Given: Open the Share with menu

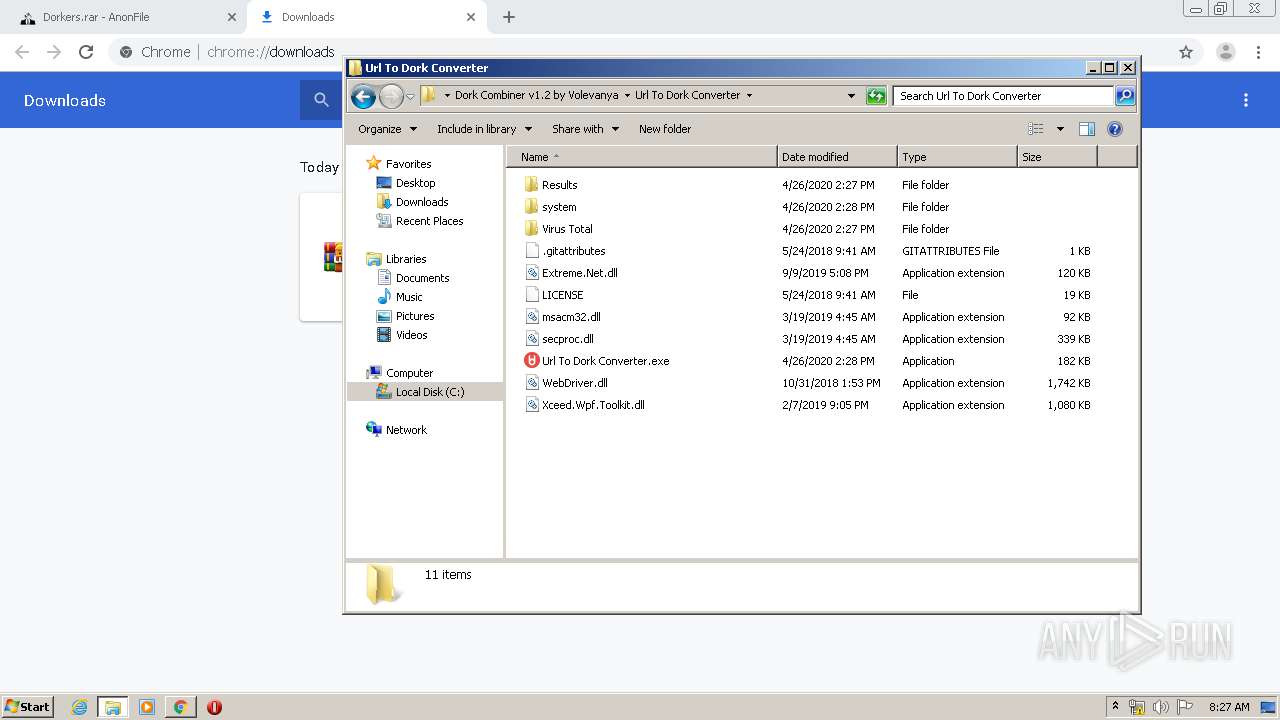Looking at the screenshot, I should click(x=585, y=129).
